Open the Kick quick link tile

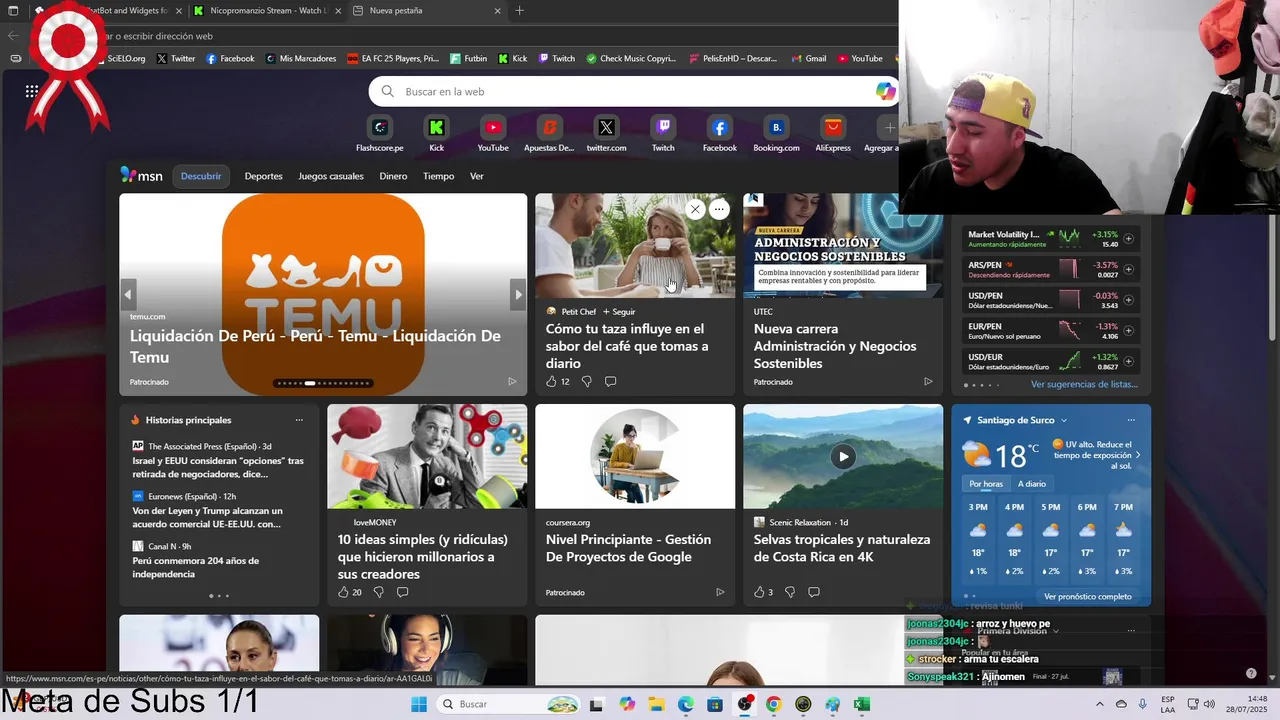[x=436, y=134]
